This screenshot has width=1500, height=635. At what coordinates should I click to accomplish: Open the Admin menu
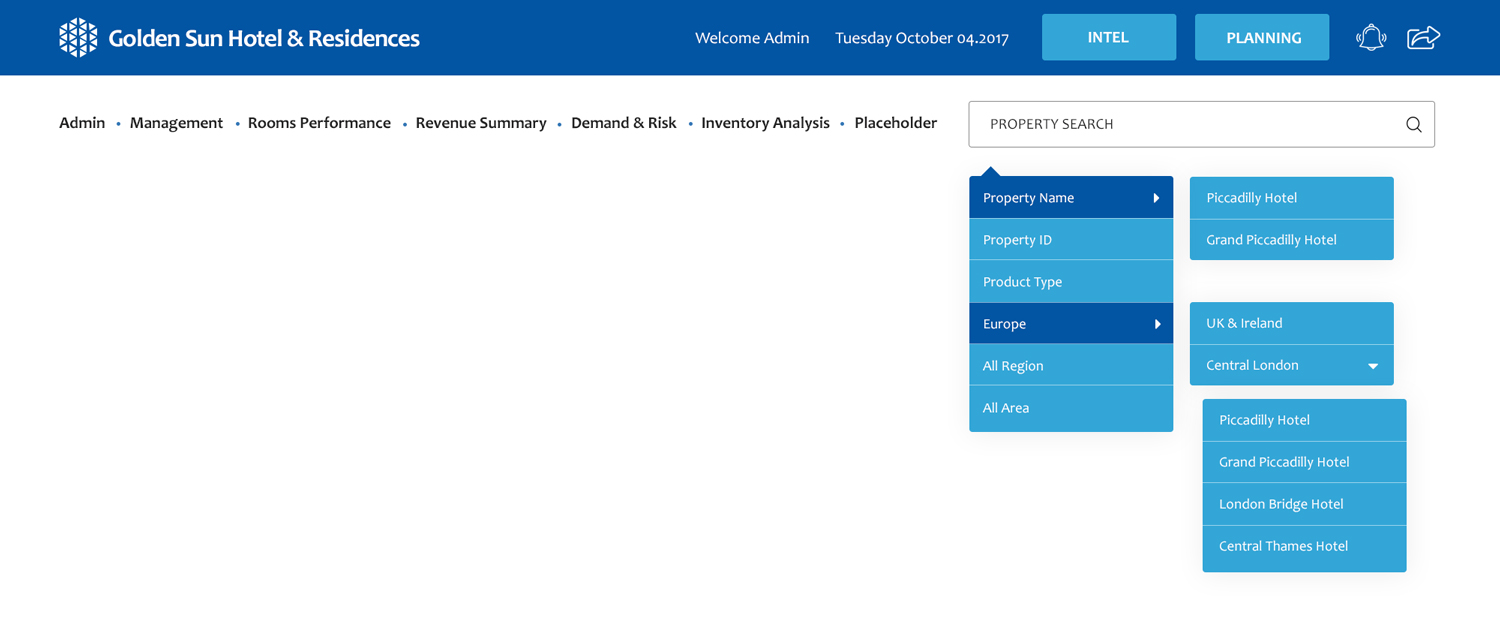(x=82, y=123)
